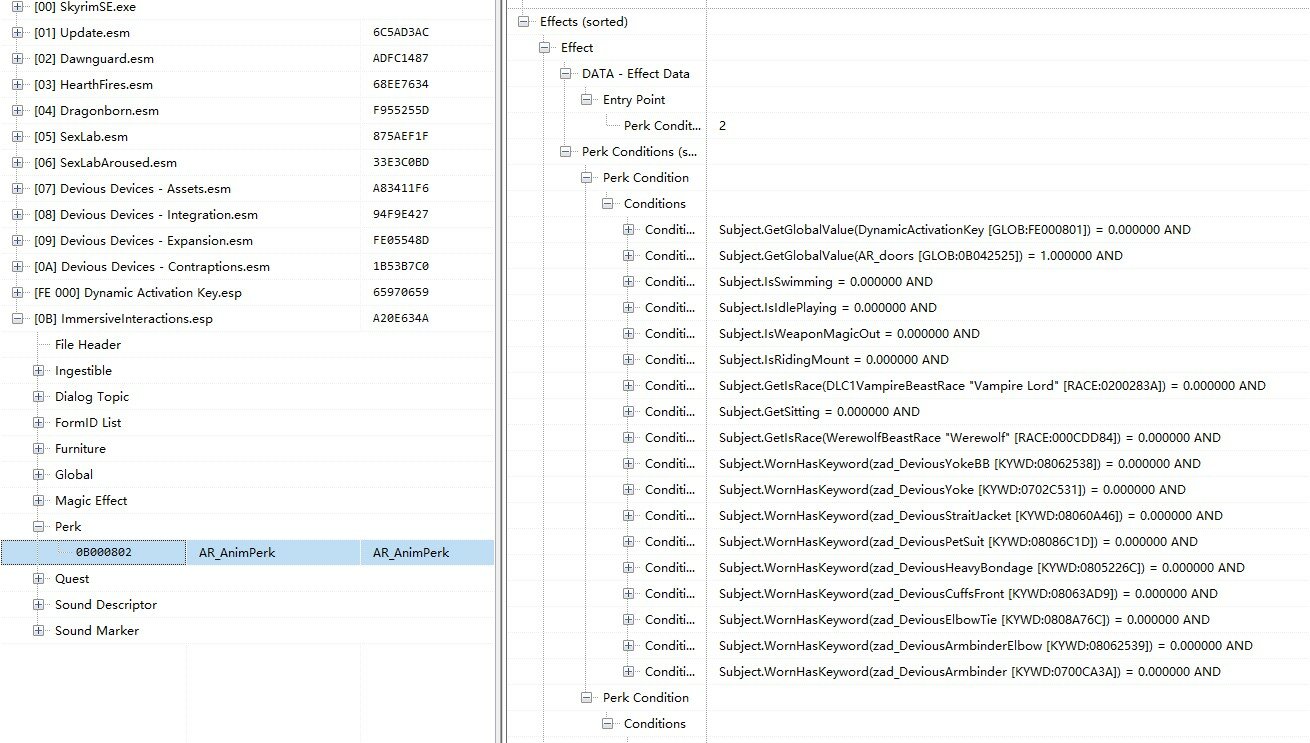Collapse the DATA - Effect Data node
1310x743 pixels.
[565, 74]
